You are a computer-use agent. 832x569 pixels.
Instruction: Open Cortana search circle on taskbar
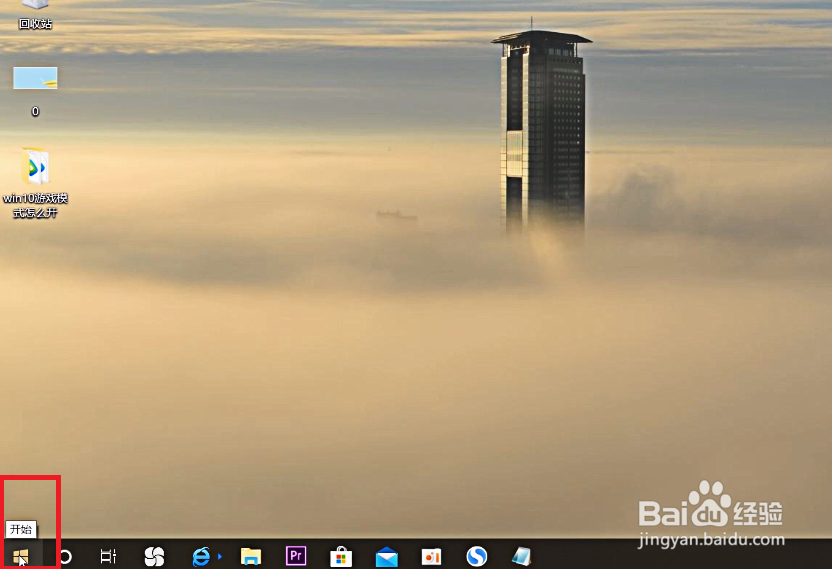point(65,556)
